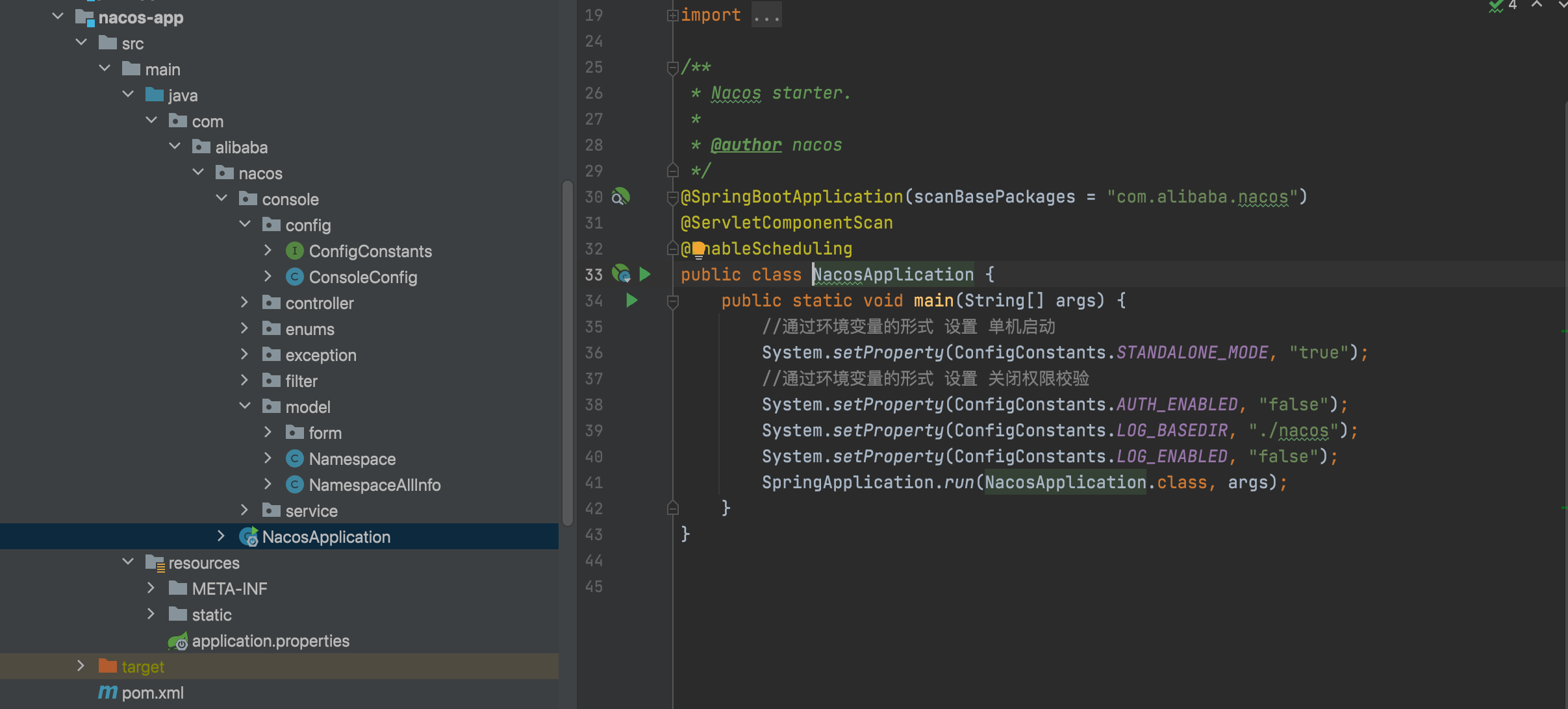This screenshot has height=709, width=1568.
Task: Select the nacos package in tree
Action: pos(260,173)
